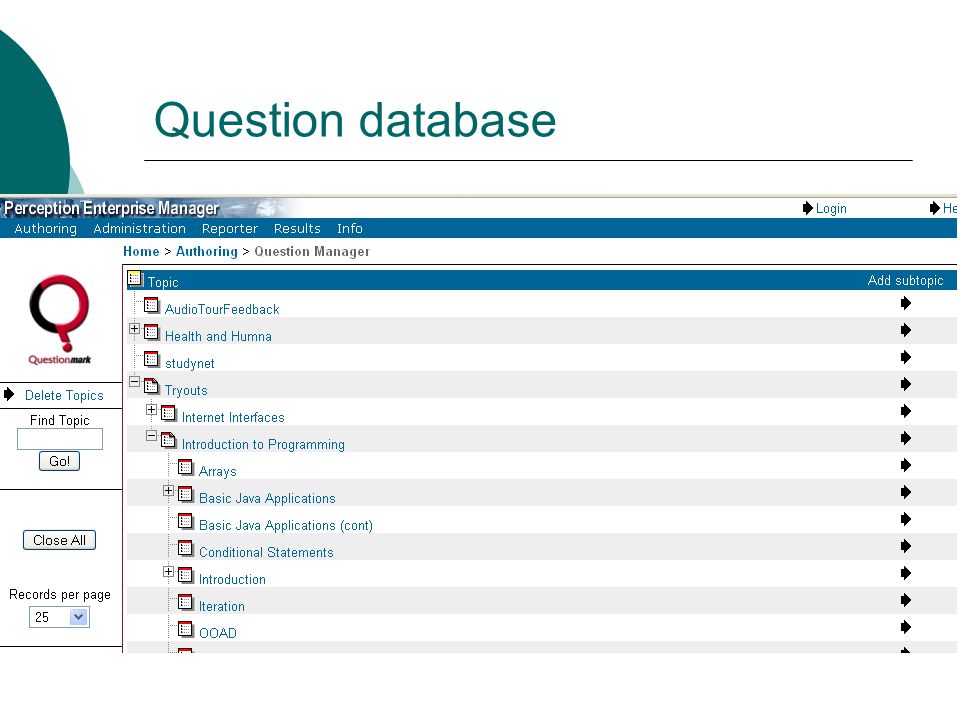Click the arrow icon beside Delete Topics
The width and height of the screenshot is (960, 720).
coord(9,394)
